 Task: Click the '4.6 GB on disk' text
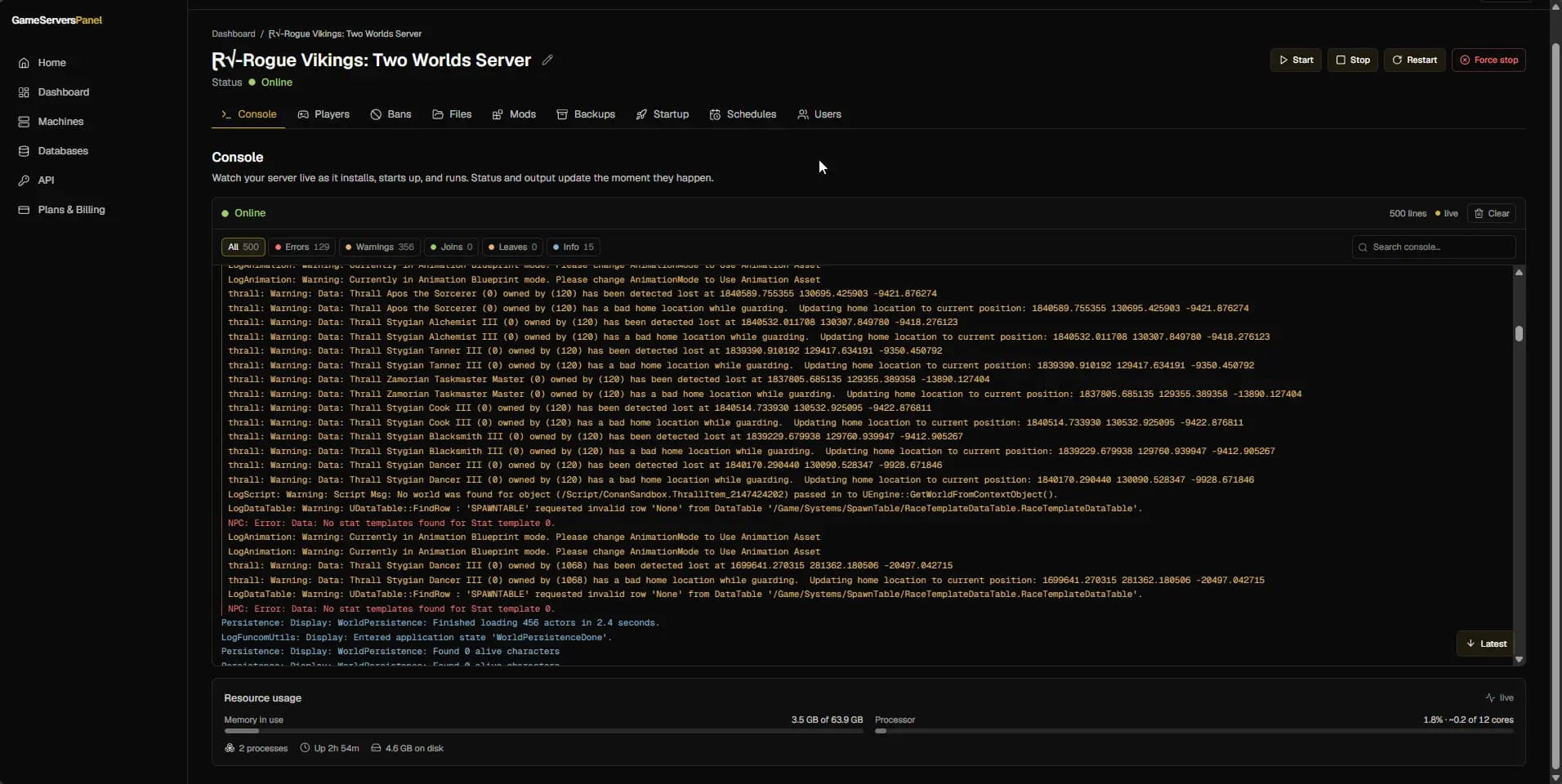pos(414,748)
